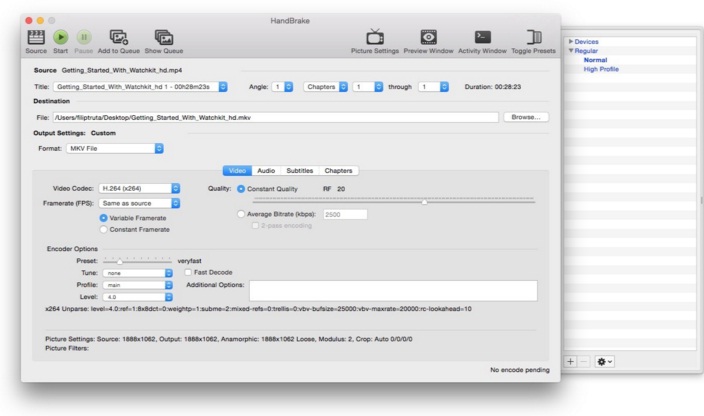Select the Constant Quality radio button

[x=241, y=189]
